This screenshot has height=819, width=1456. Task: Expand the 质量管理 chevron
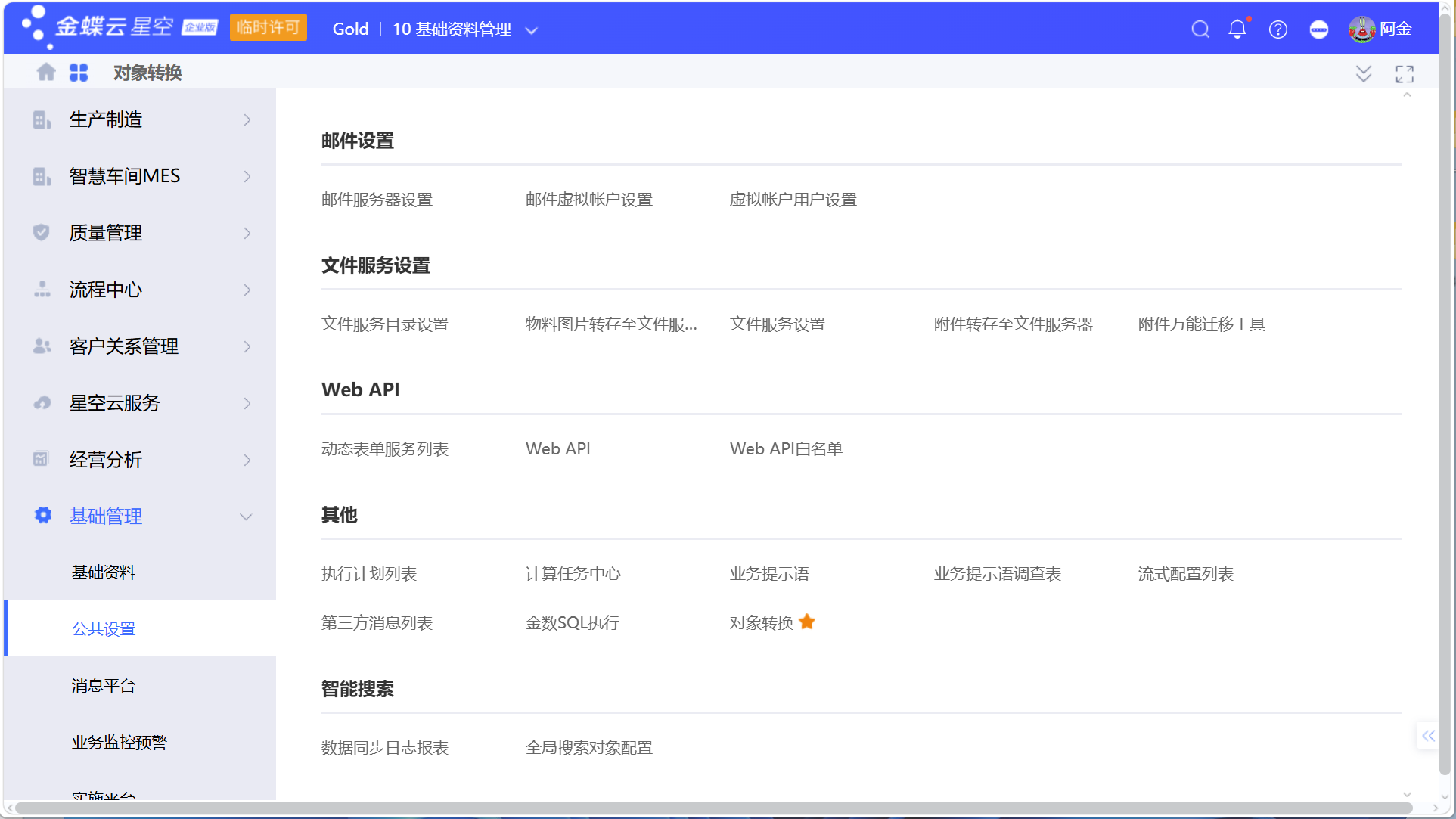pos(247,233)
